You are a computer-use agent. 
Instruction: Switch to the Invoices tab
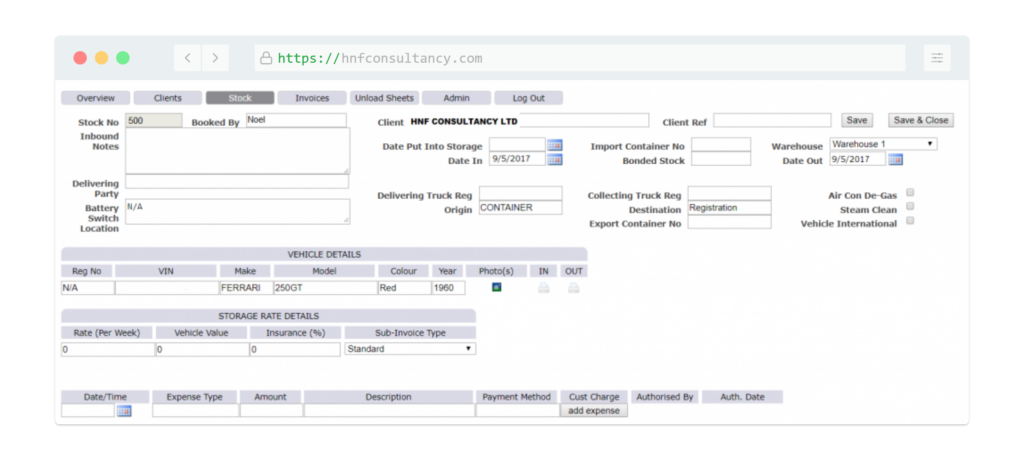point(311,98)
